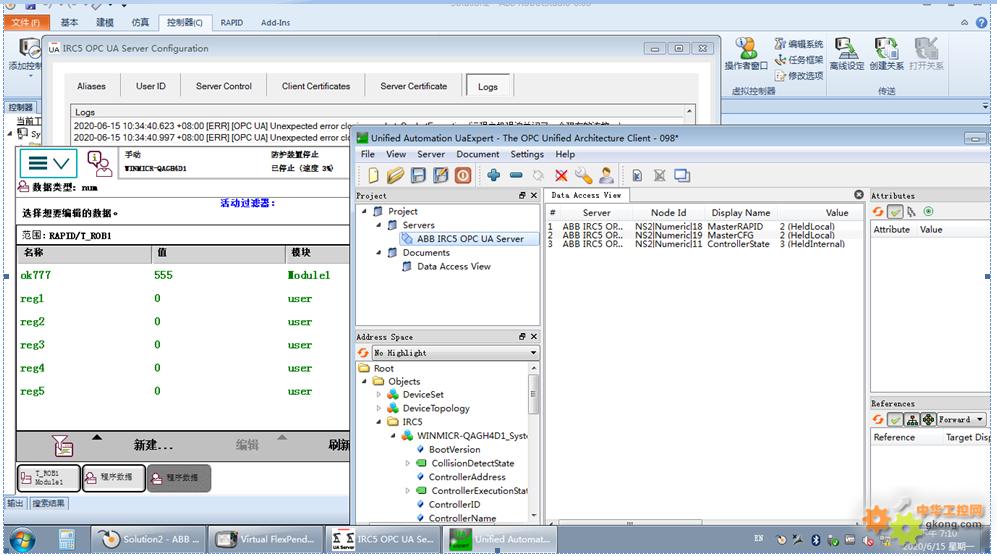Screen dimensions: 997x556
Task: Select ABB IRC5 OPC UA Server in Project tree
Action: (470, 239)
